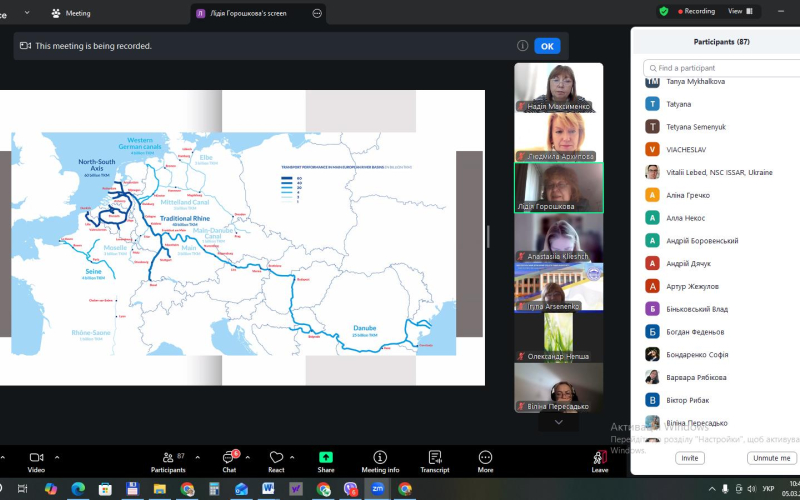Viewport: 800px width, 500px height.
Task: Open Meeting info
Action: coord(380,458)
